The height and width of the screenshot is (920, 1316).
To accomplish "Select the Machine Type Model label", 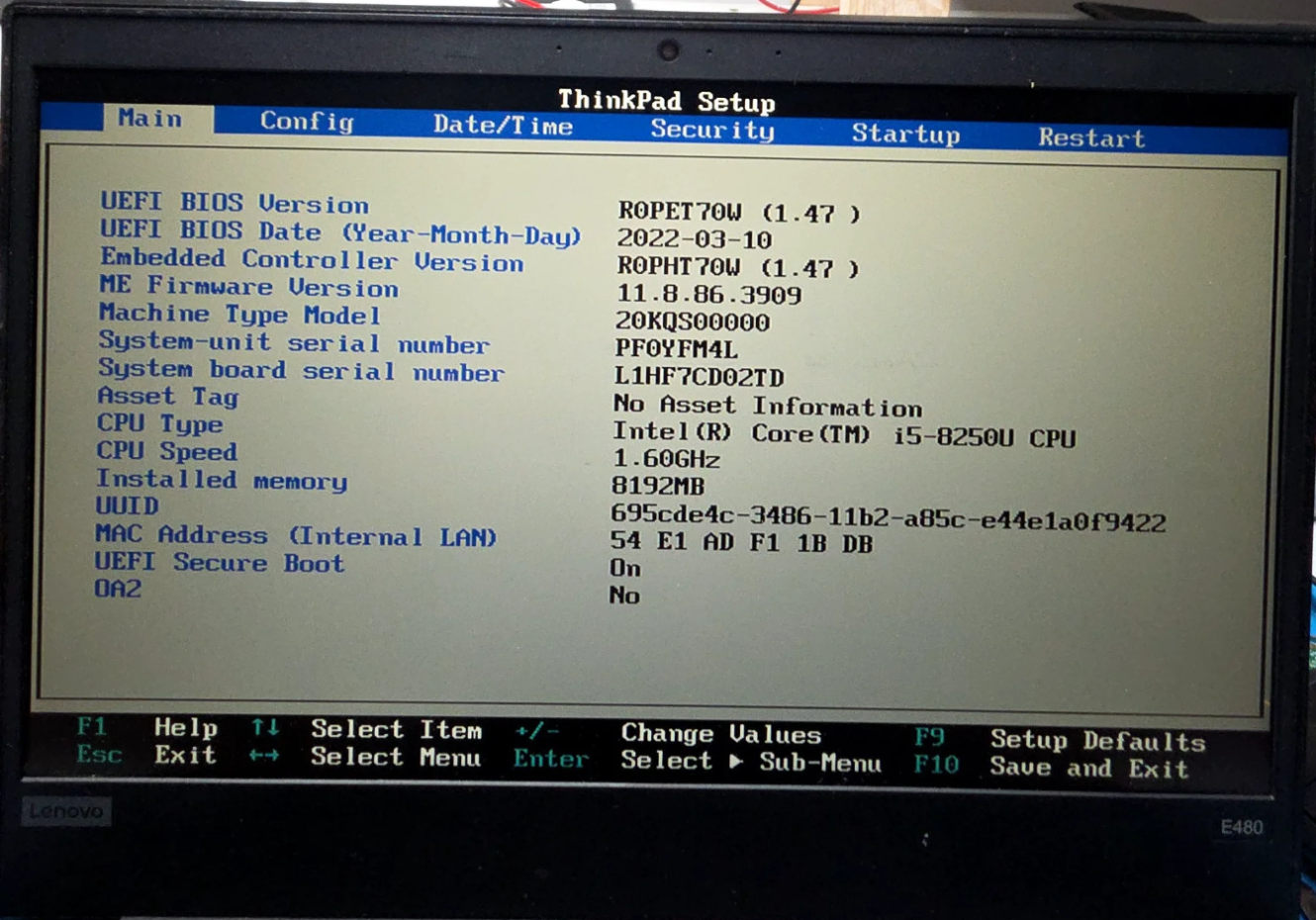I will coord(239,315).
